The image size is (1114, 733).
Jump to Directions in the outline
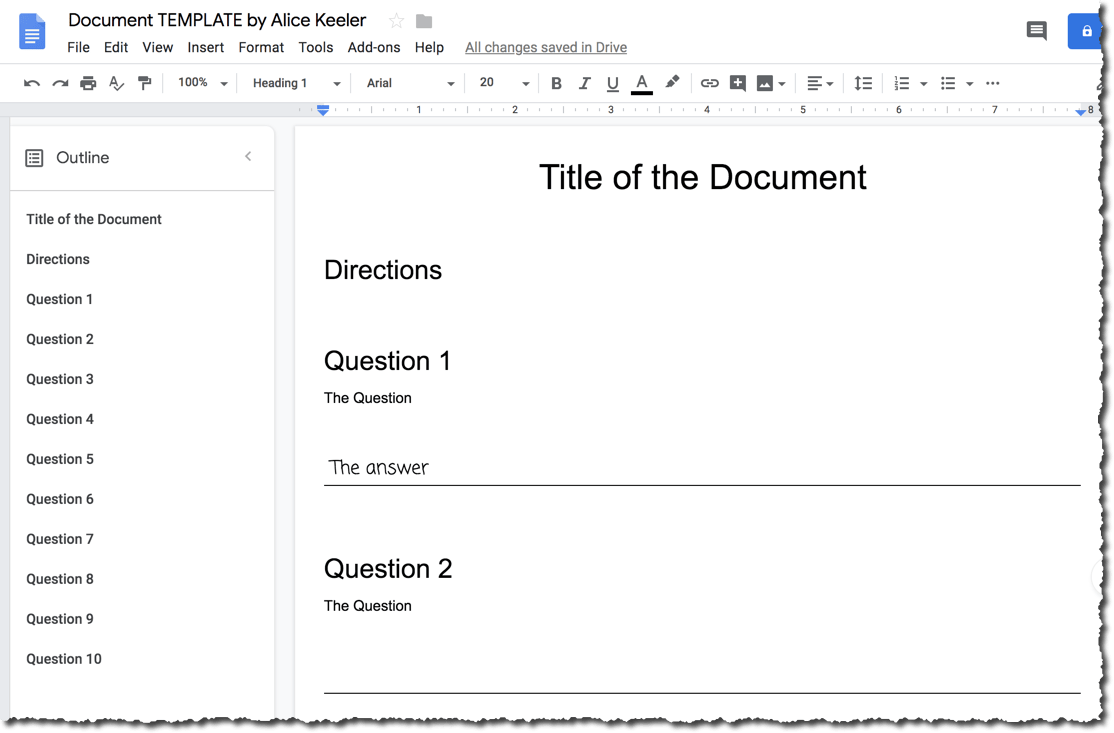point(58,259)
